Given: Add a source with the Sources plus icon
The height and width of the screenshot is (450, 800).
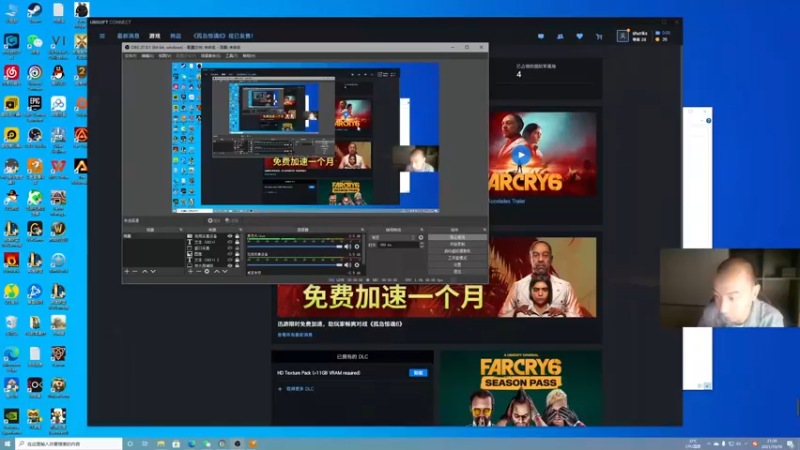Looking at the screenshot, I should (190, 271).
